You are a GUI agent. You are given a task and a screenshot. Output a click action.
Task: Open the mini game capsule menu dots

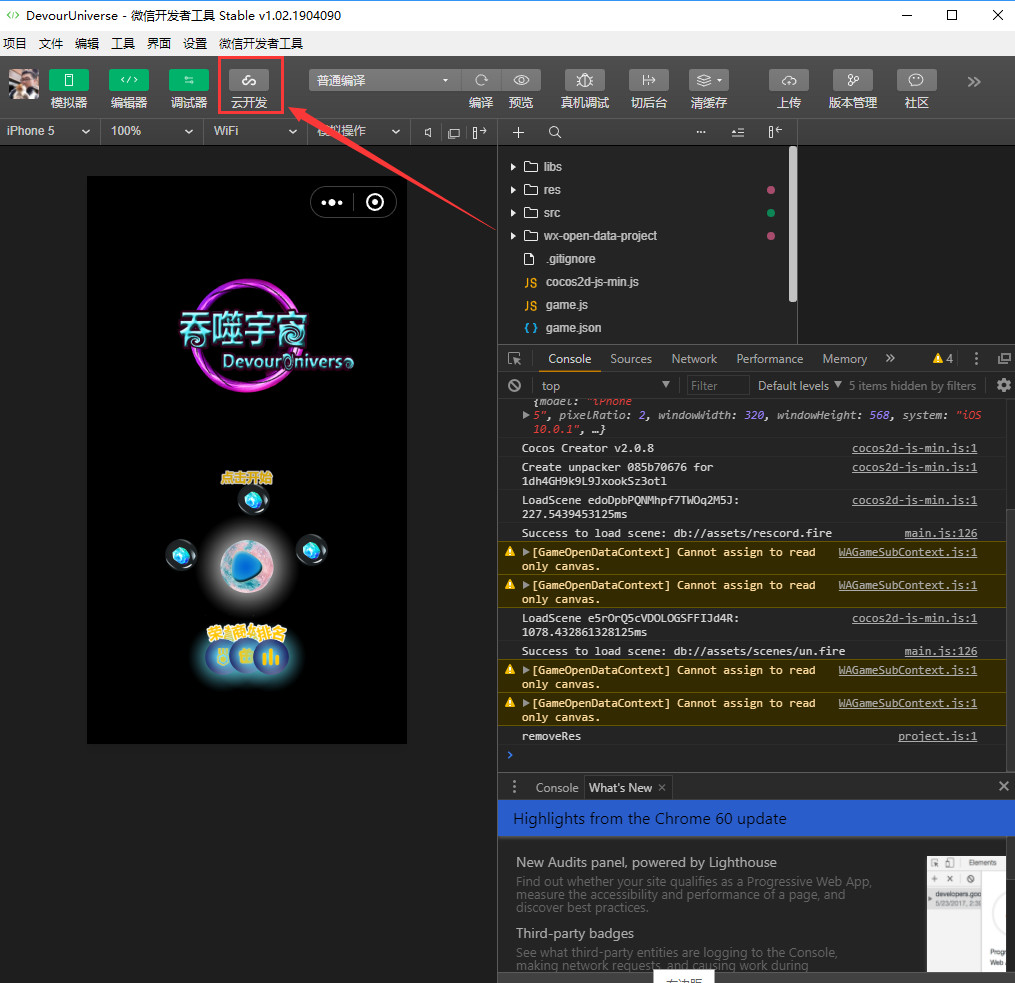coord(332,203)
